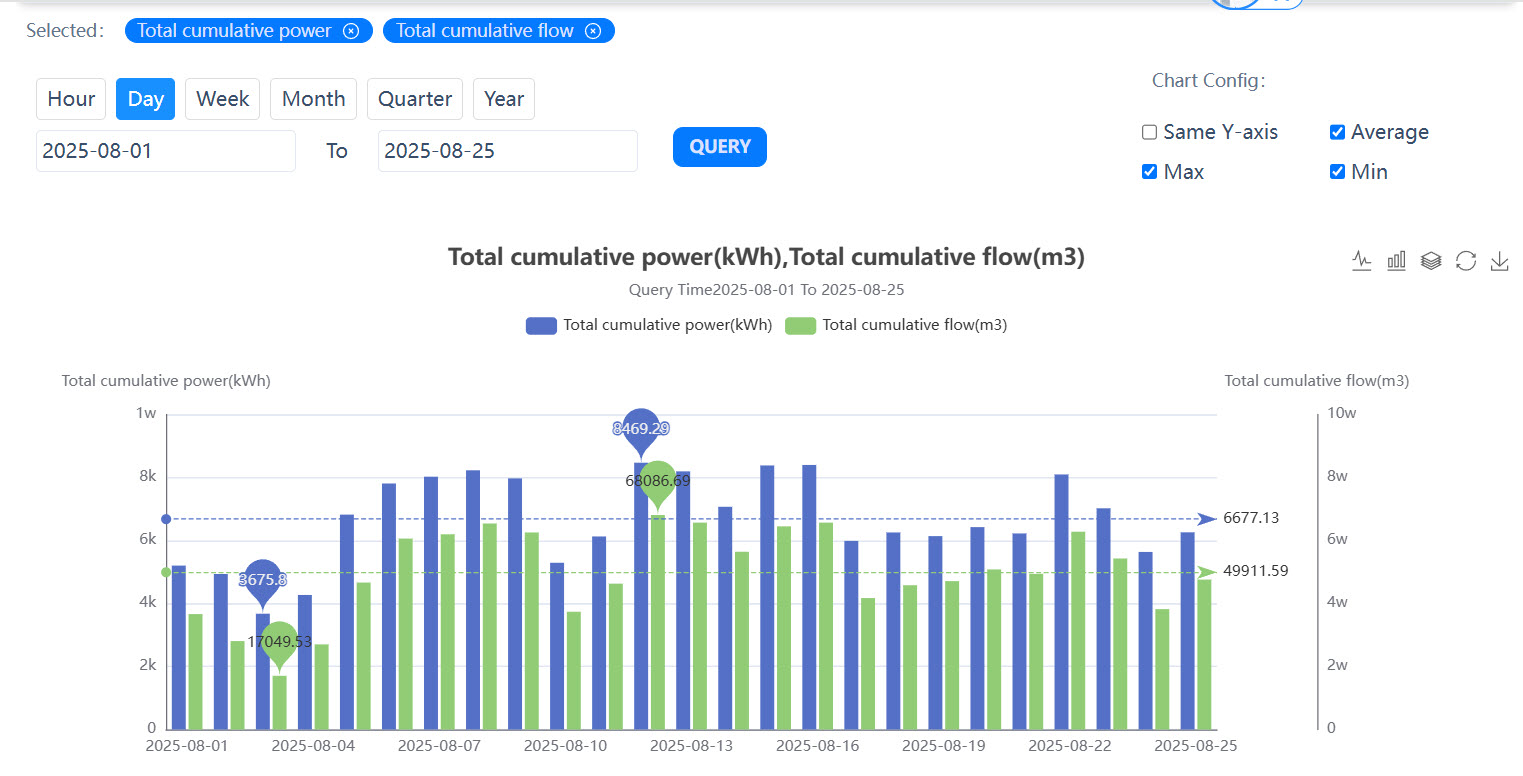Switch chart to bar chart view
The width and height of the screenshot is (1523, 776).
pyautogui.click(x=1396, y=261)
